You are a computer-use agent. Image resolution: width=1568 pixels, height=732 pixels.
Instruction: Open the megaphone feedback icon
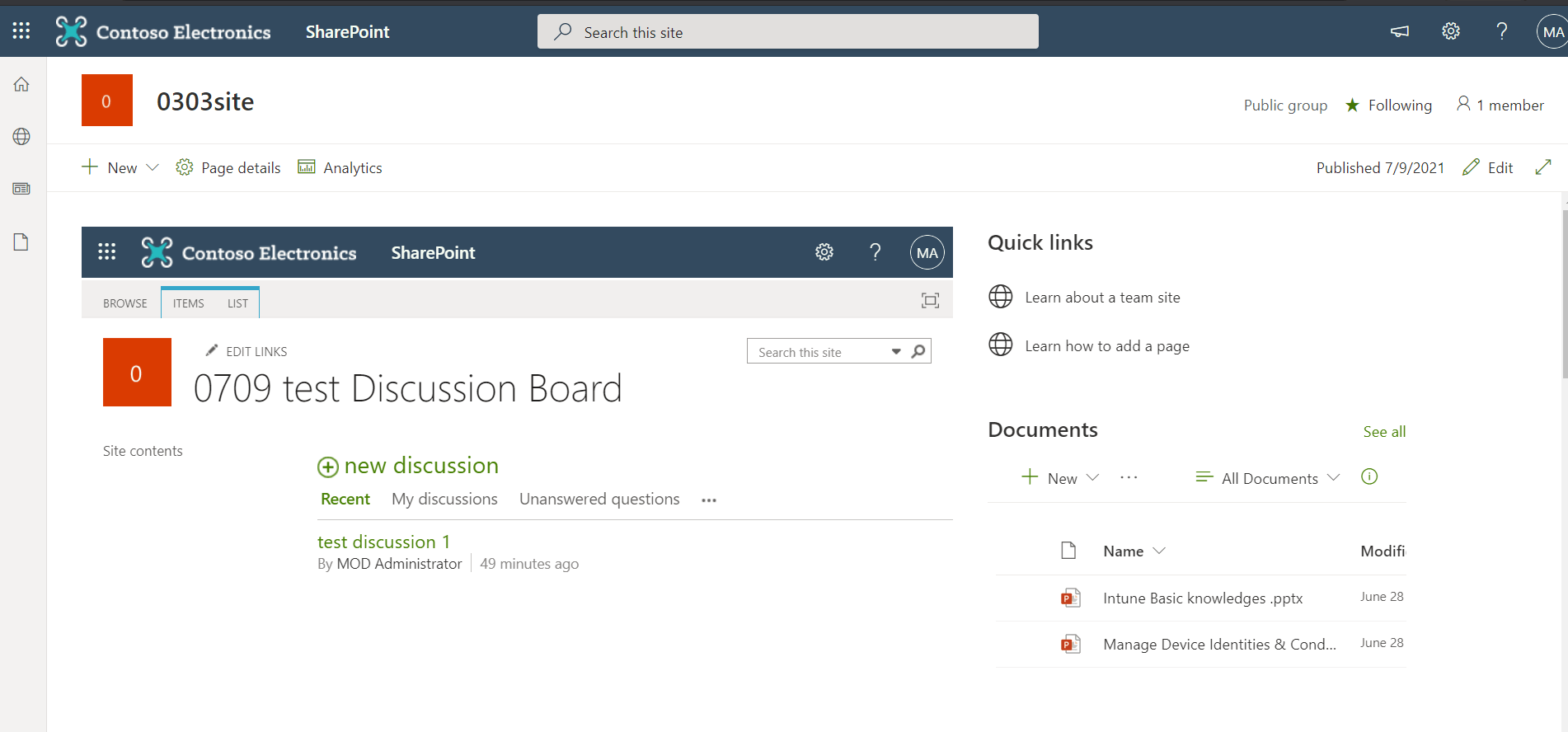(1400, 31)
